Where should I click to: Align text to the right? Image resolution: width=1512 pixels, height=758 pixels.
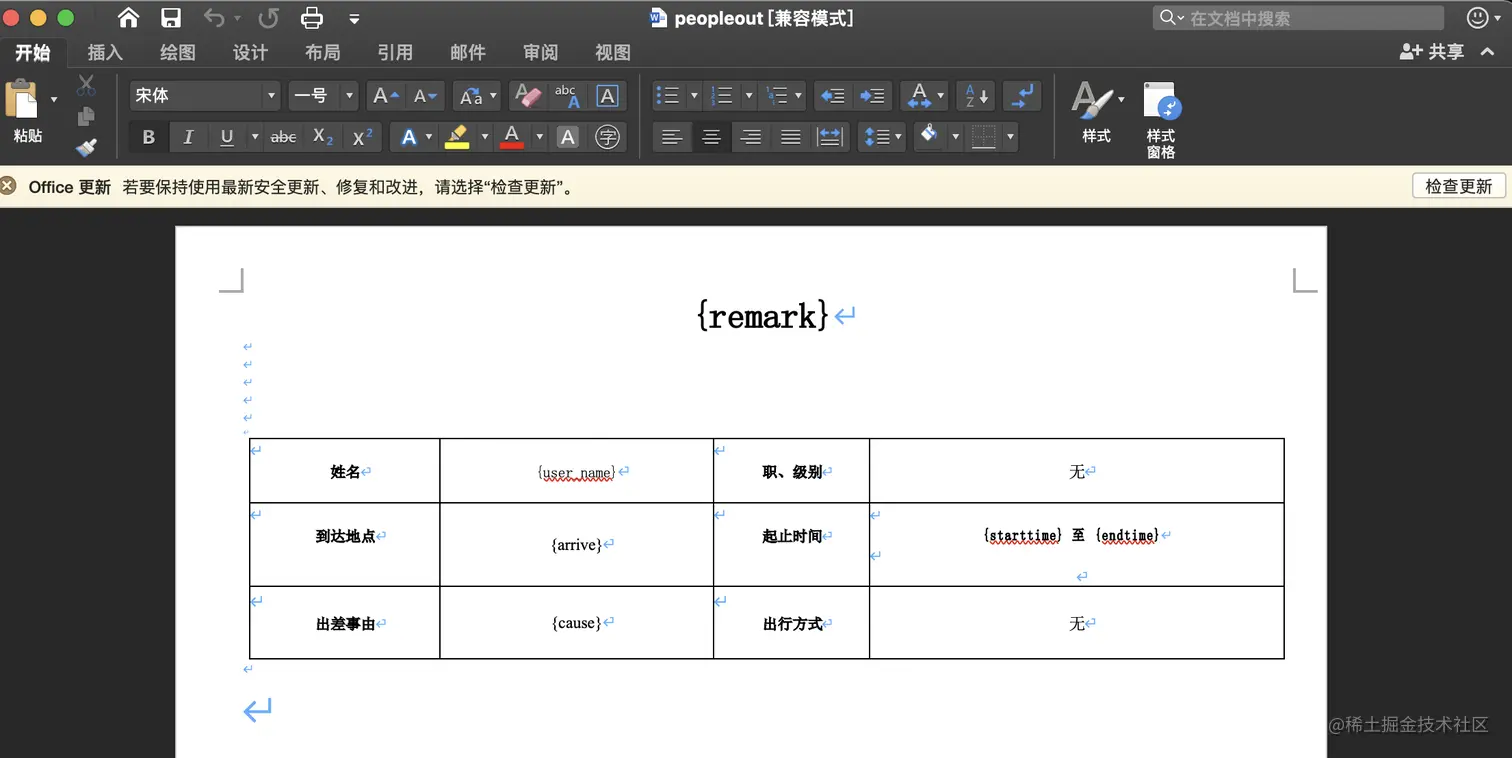(751, 137)
